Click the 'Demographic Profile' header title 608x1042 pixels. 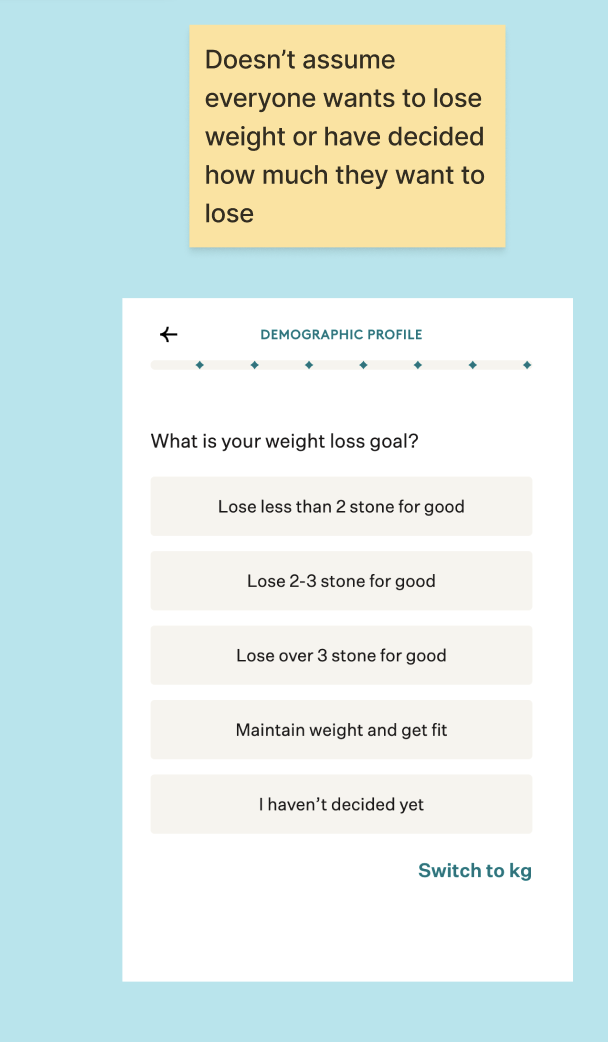pos(342,334)
